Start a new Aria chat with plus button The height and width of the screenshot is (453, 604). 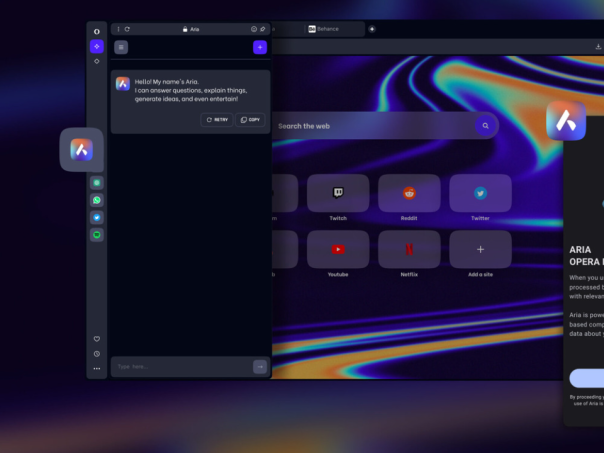(x=260, y=47)
